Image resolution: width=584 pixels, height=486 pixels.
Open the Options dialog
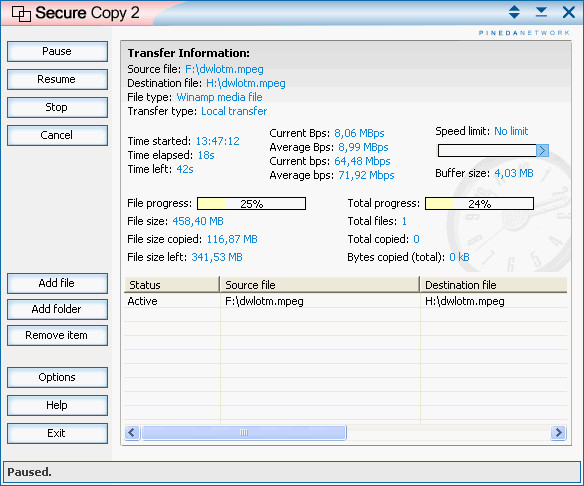(57, 377)
